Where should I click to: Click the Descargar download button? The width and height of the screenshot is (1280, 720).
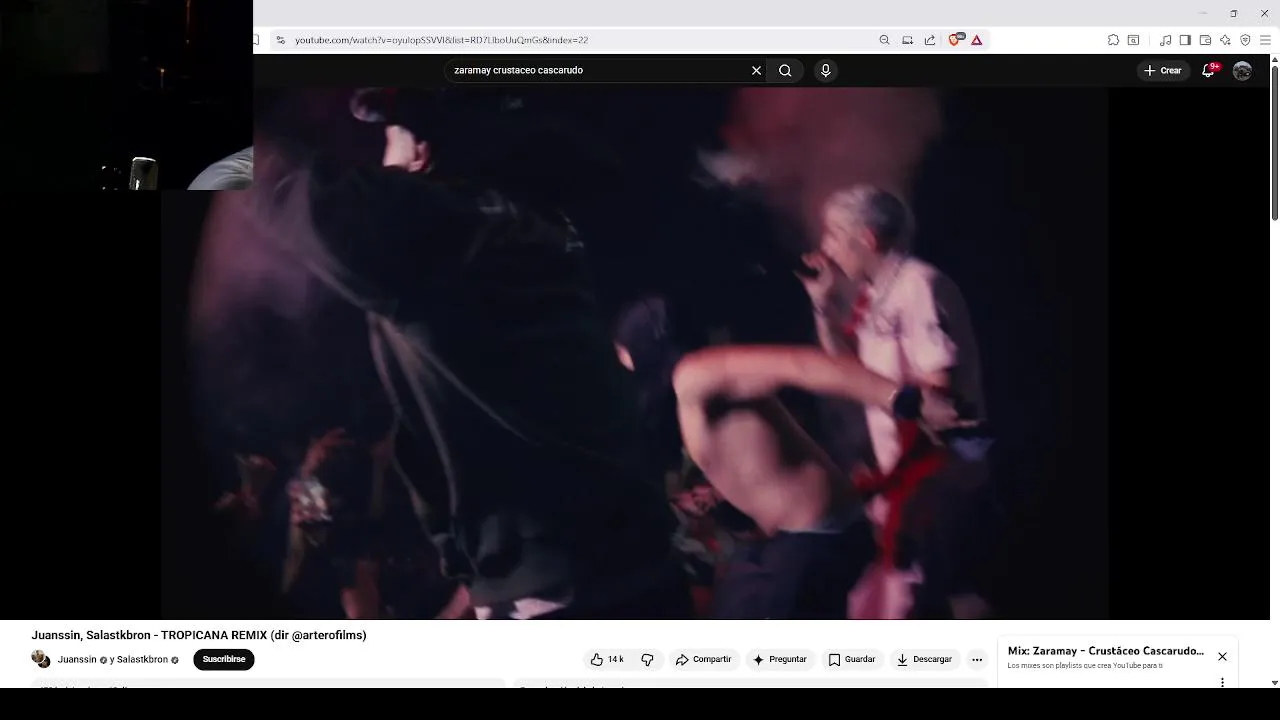pos(924,659)
